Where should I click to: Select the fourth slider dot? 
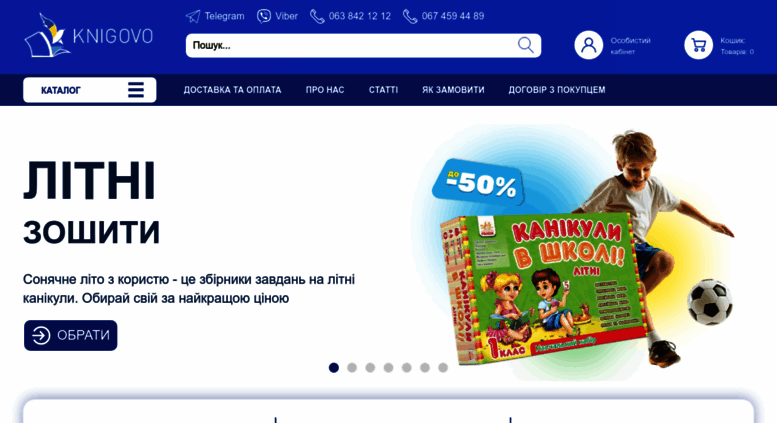388,368
